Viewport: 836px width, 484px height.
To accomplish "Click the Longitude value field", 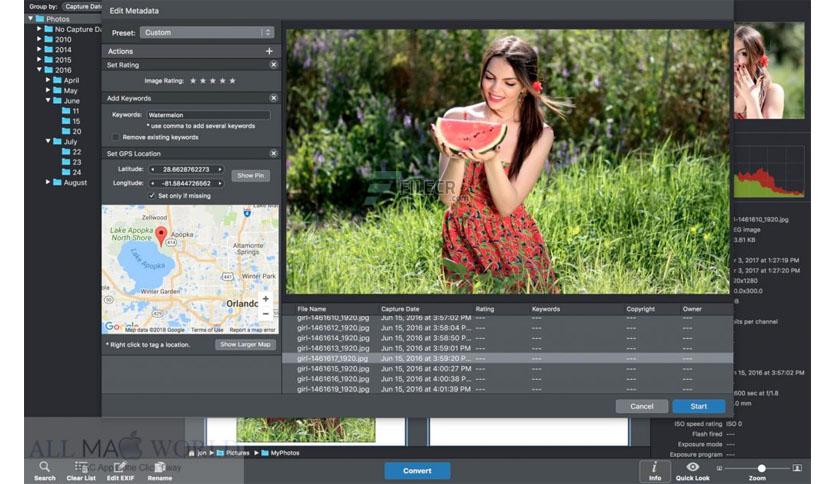I will point(186,183).
